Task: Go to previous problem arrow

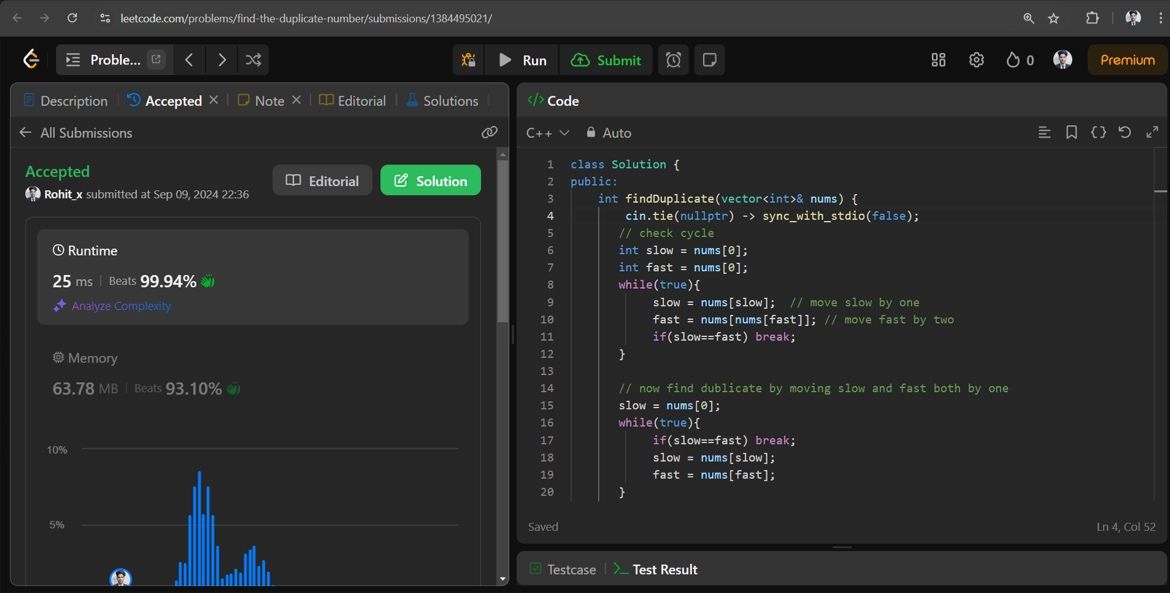Action: [190, 60]
